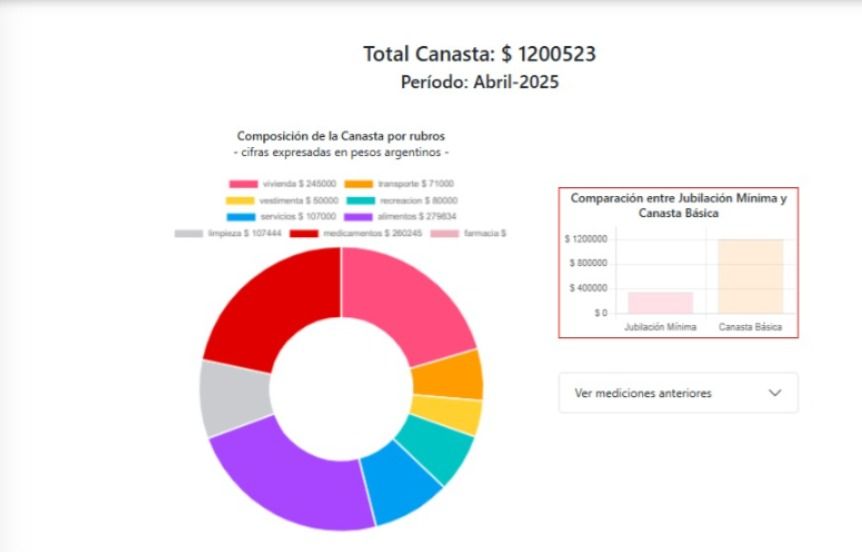Viewport: 862px width, 552px height.
Task: Toggle the alimentos legend color swatch
Action: [358, 217]
